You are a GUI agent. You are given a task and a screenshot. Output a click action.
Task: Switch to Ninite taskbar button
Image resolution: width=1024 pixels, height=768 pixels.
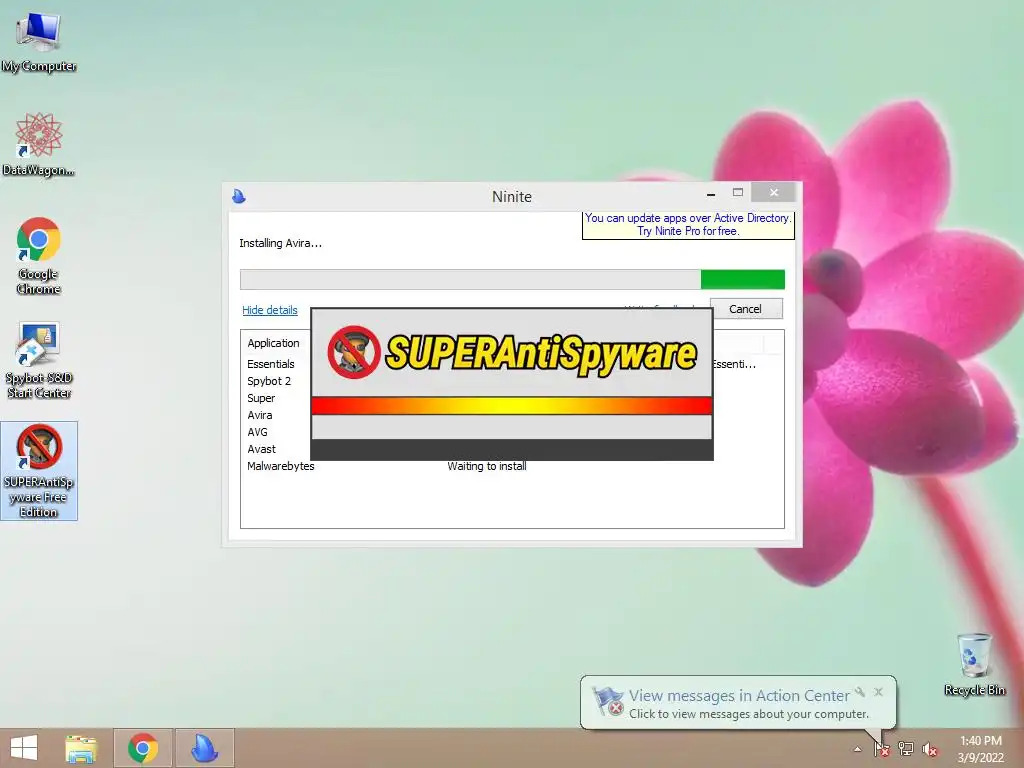point(204,748)
